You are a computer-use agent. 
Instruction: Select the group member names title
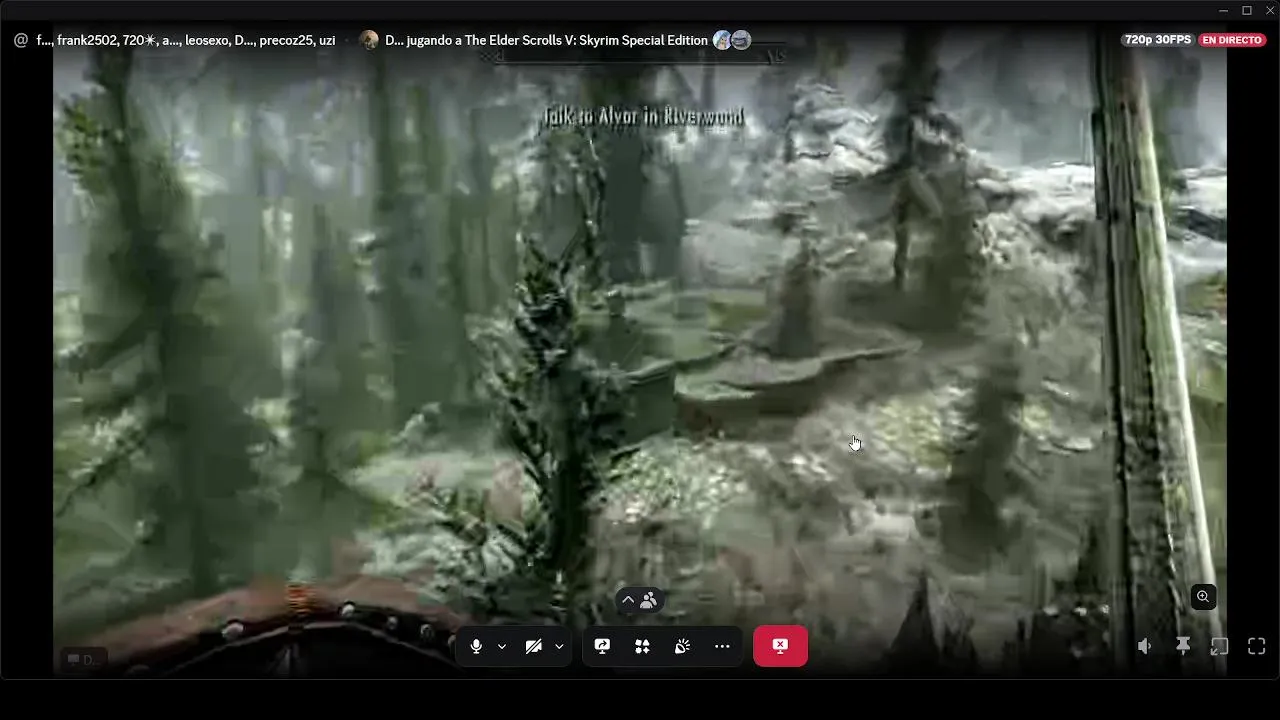click(x=186, y=40)
